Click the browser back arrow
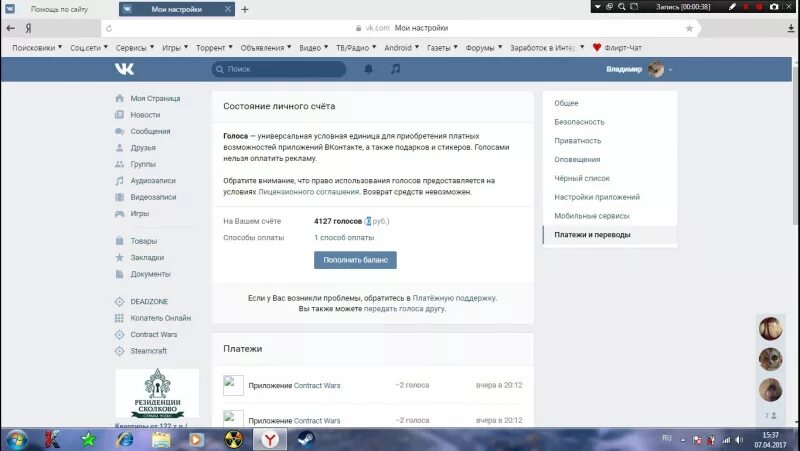 click(10, 28)
